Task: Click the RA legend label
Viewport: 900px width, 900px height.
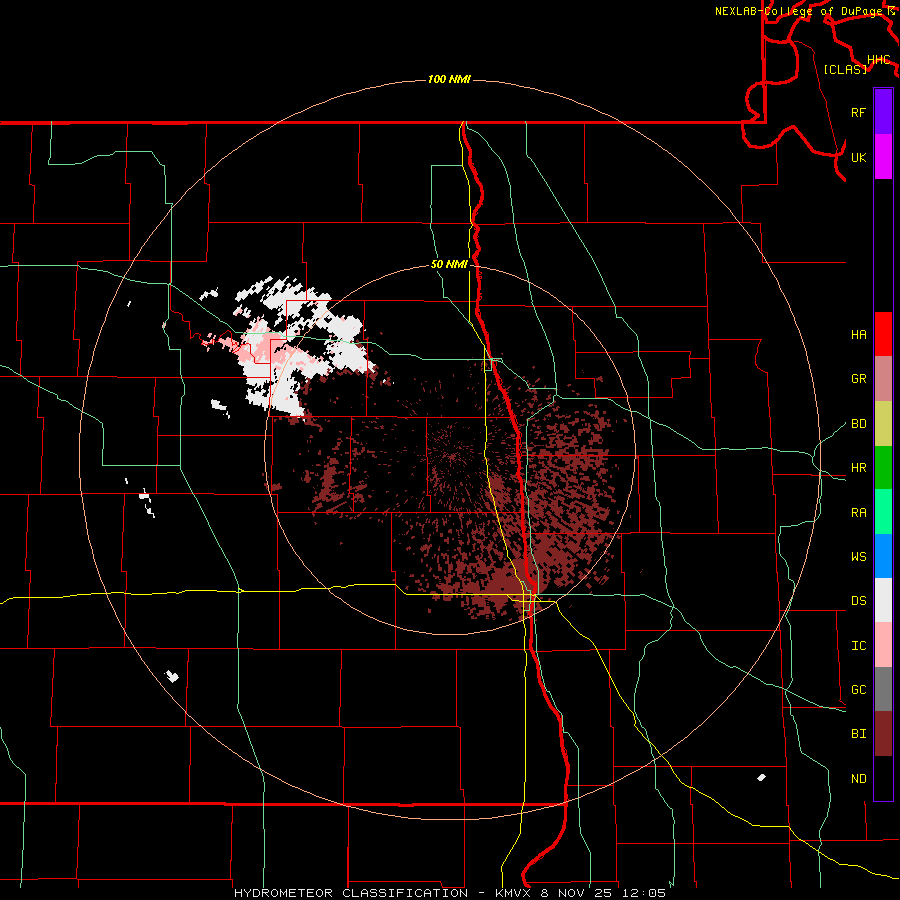Action: (858, 513)
